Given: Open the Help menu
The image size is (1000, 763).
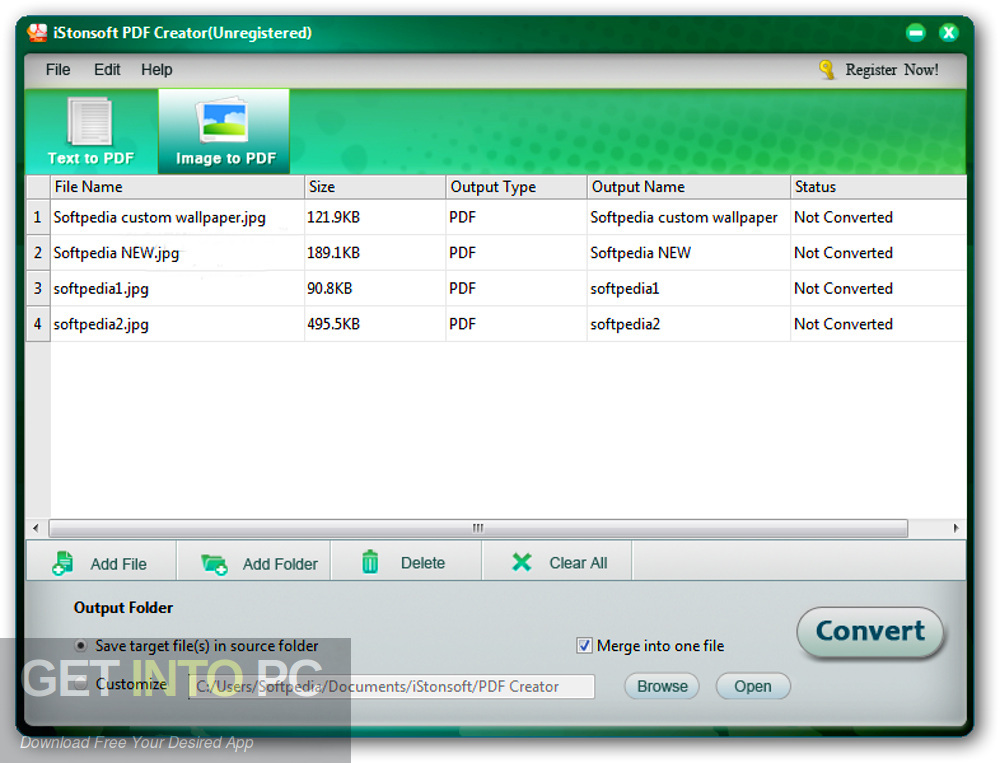Looking at the screenshot, I should coord(156,70).
